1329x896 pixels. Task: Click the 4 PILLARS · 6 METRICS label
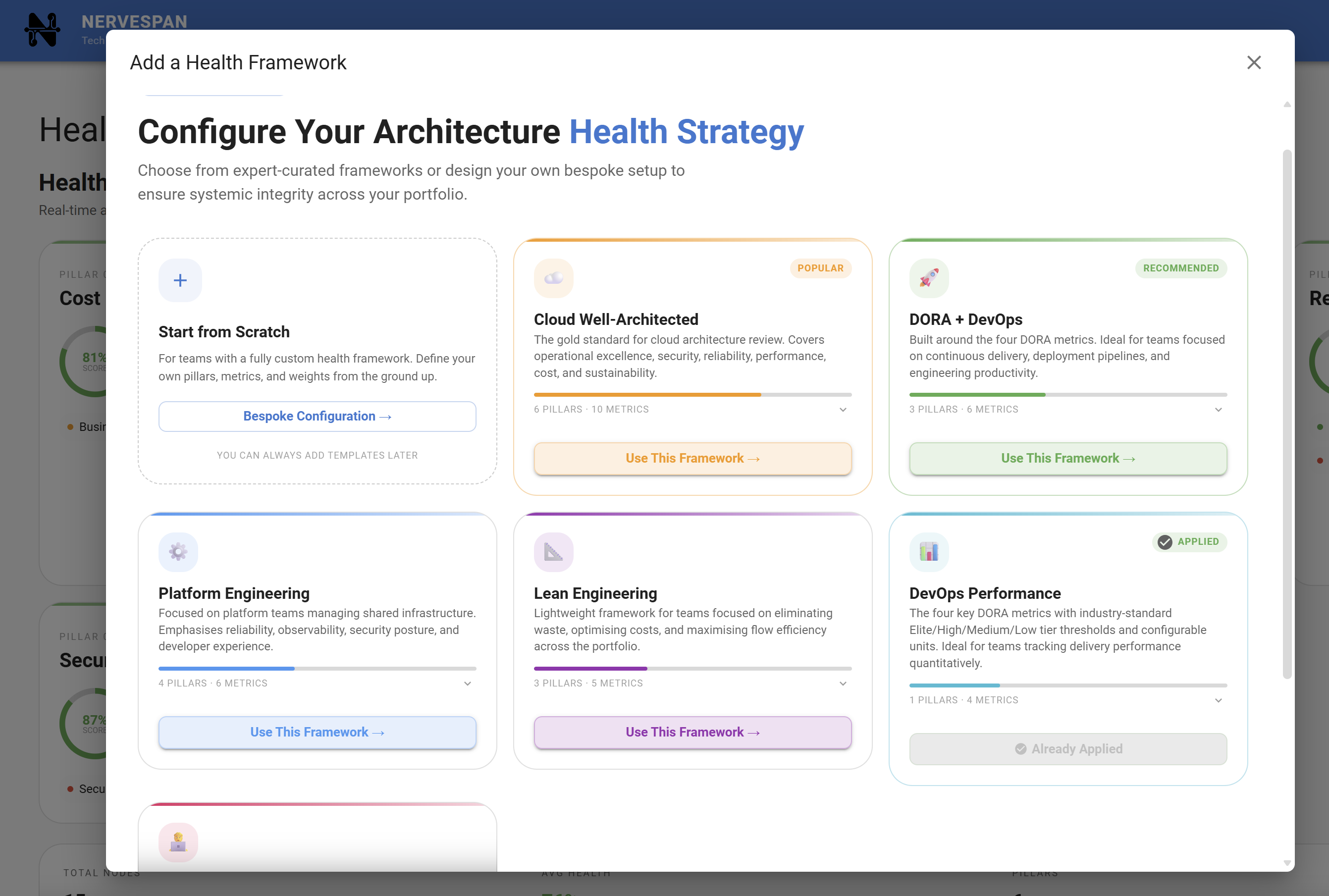pyautogui.click(x=213, y=684)
